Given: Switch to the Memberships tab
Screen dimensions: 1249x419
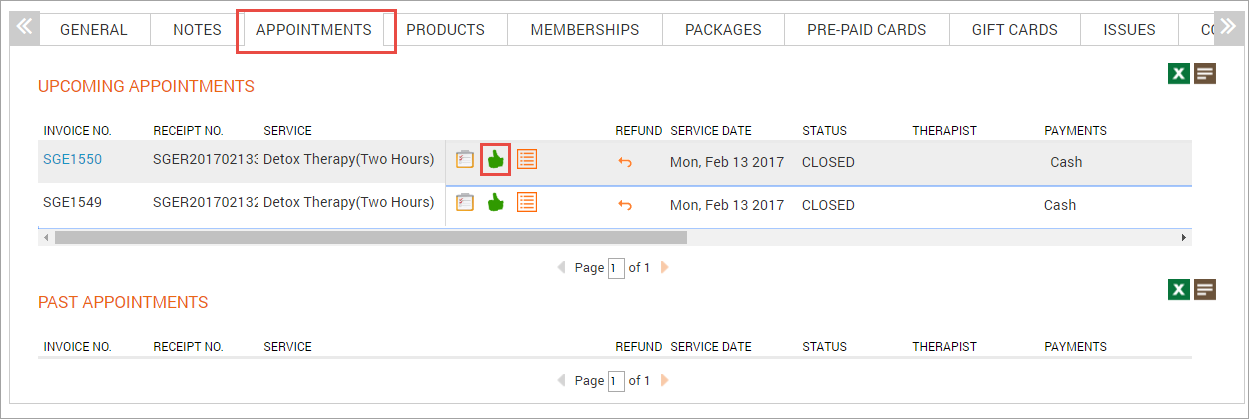Looking at the screenshot, I should [x=584, y=30].
